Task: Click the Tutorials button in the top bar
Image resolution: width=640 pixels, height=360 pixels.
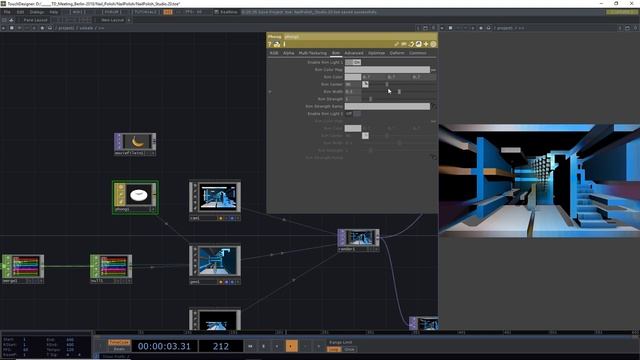Action: click(146, 12)
